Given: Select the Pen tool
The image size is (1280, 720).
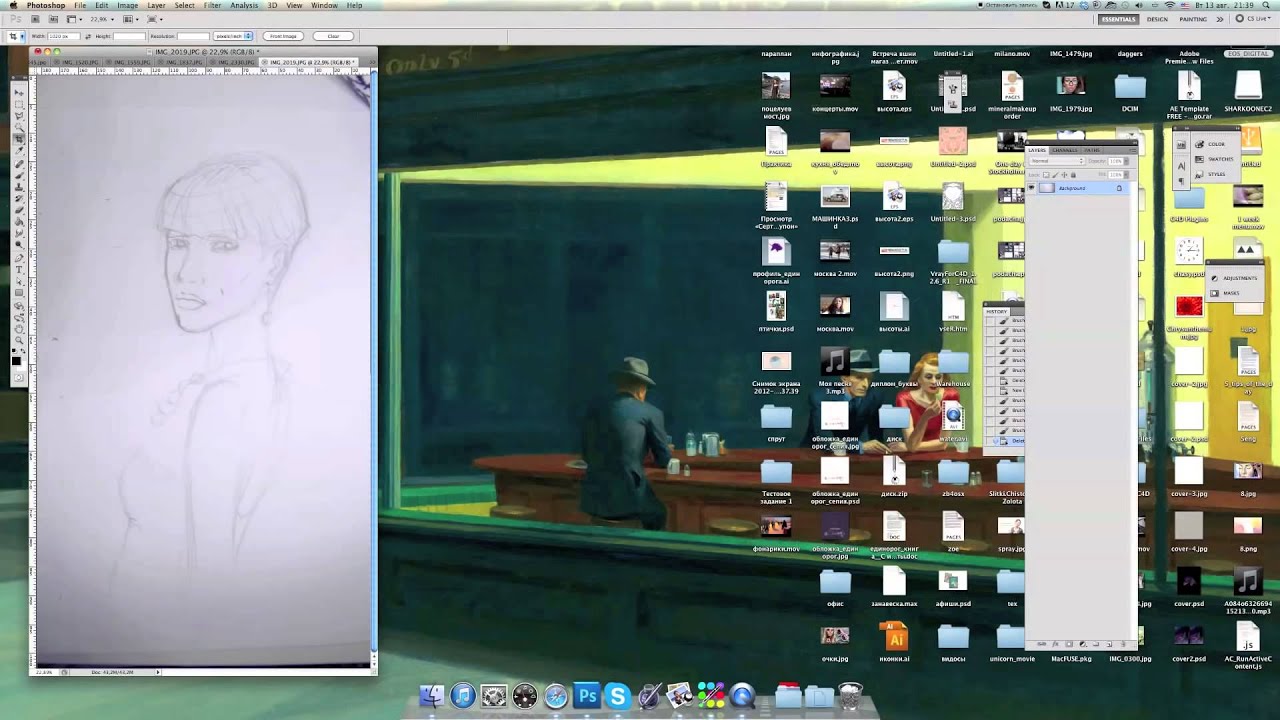Looking at the screenshot, I should pos(19,257).
